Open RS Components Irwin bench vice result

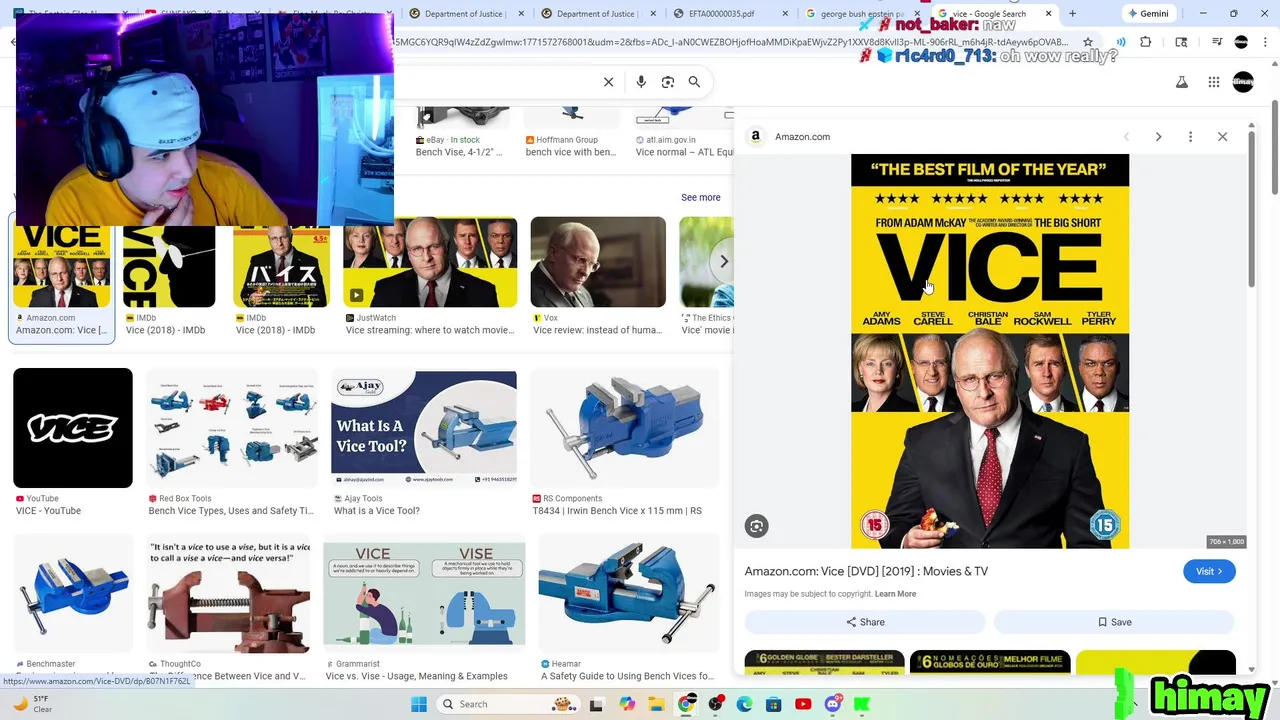625,430
